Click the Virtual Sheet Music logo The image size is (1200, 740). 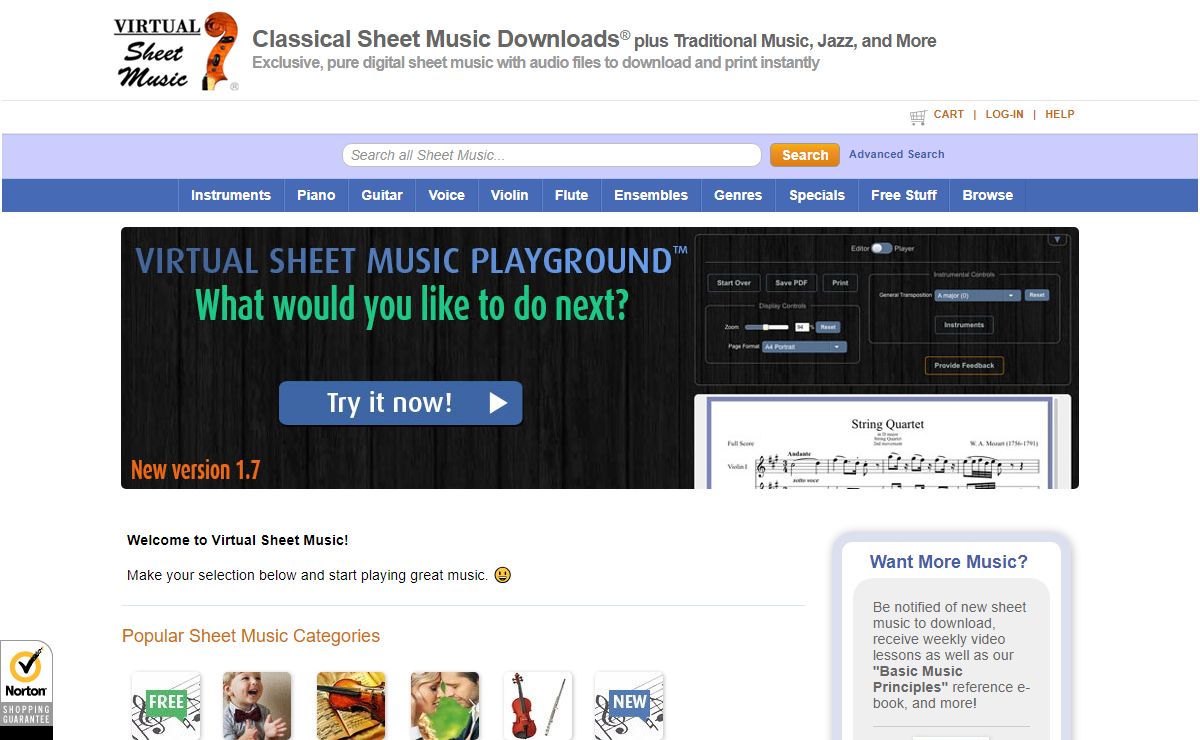[x=176, y=51]
